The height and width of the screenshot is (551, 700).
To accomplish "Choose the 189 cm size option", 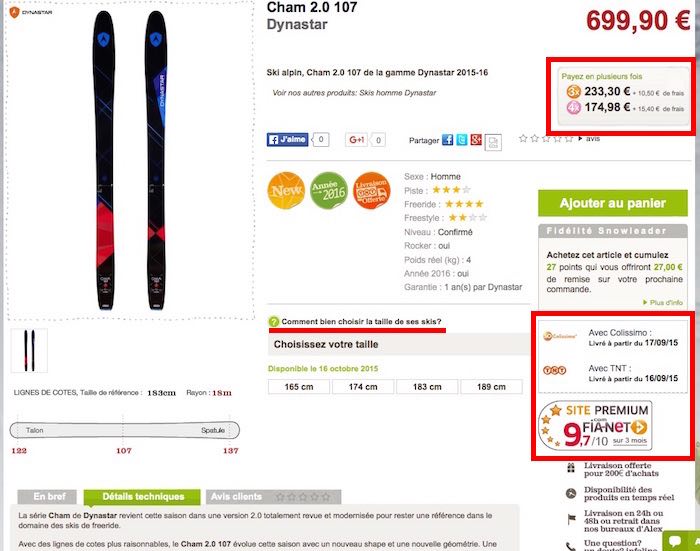I will [491, 387].
